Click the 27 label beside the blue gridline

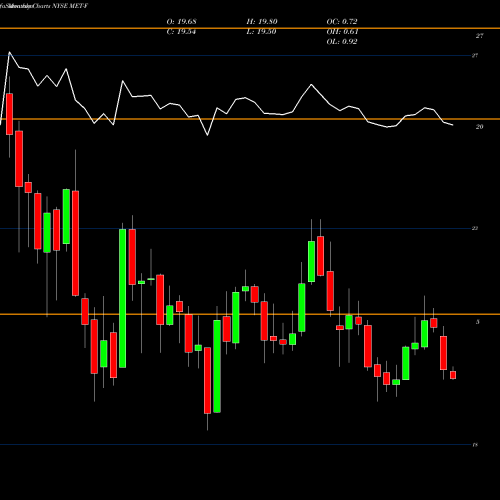point(475,56)
